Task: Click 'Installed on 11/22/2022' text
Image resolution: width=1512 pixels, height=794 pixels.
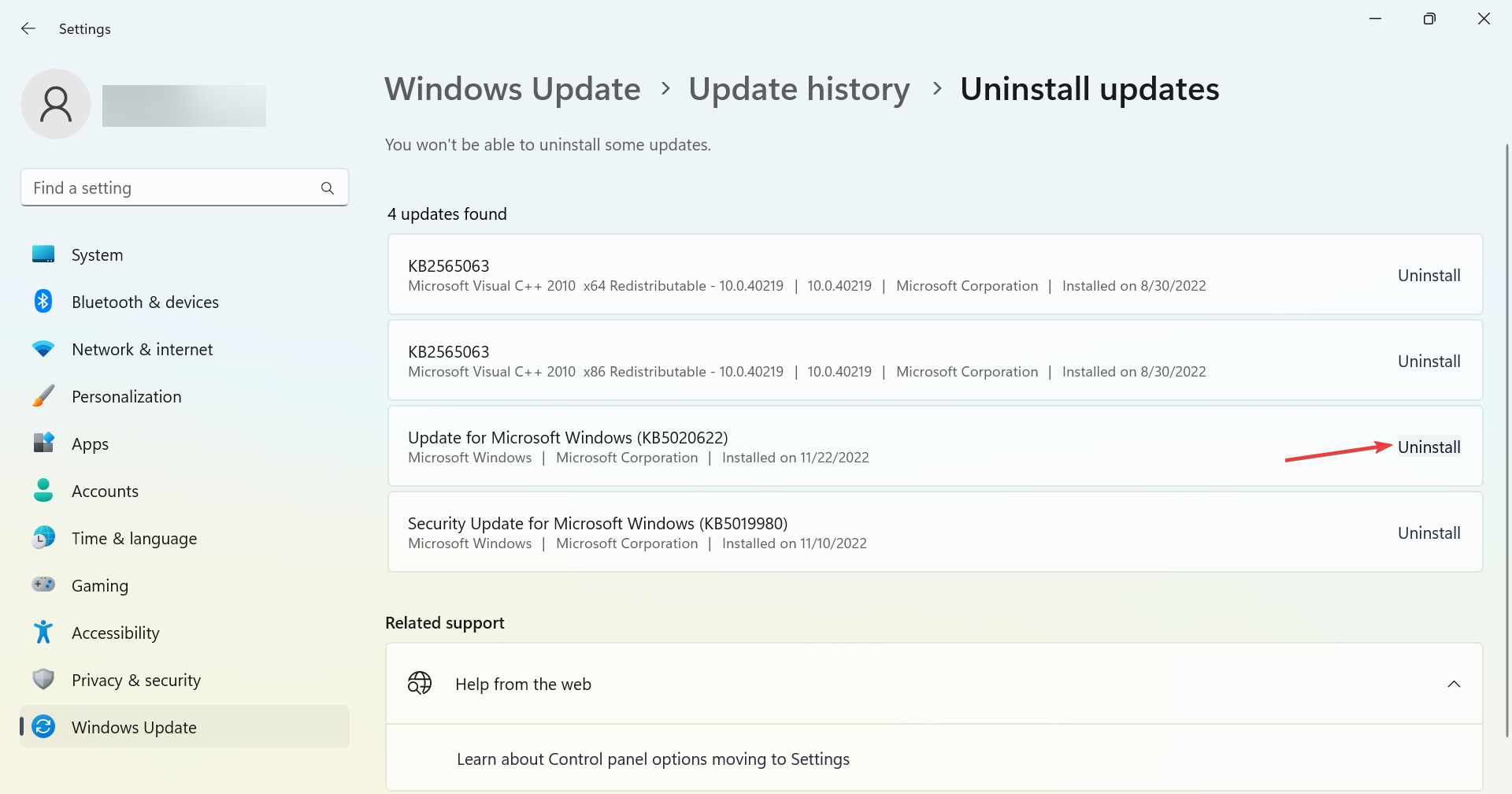Action: pyautogui.click(x=795, y=458)
